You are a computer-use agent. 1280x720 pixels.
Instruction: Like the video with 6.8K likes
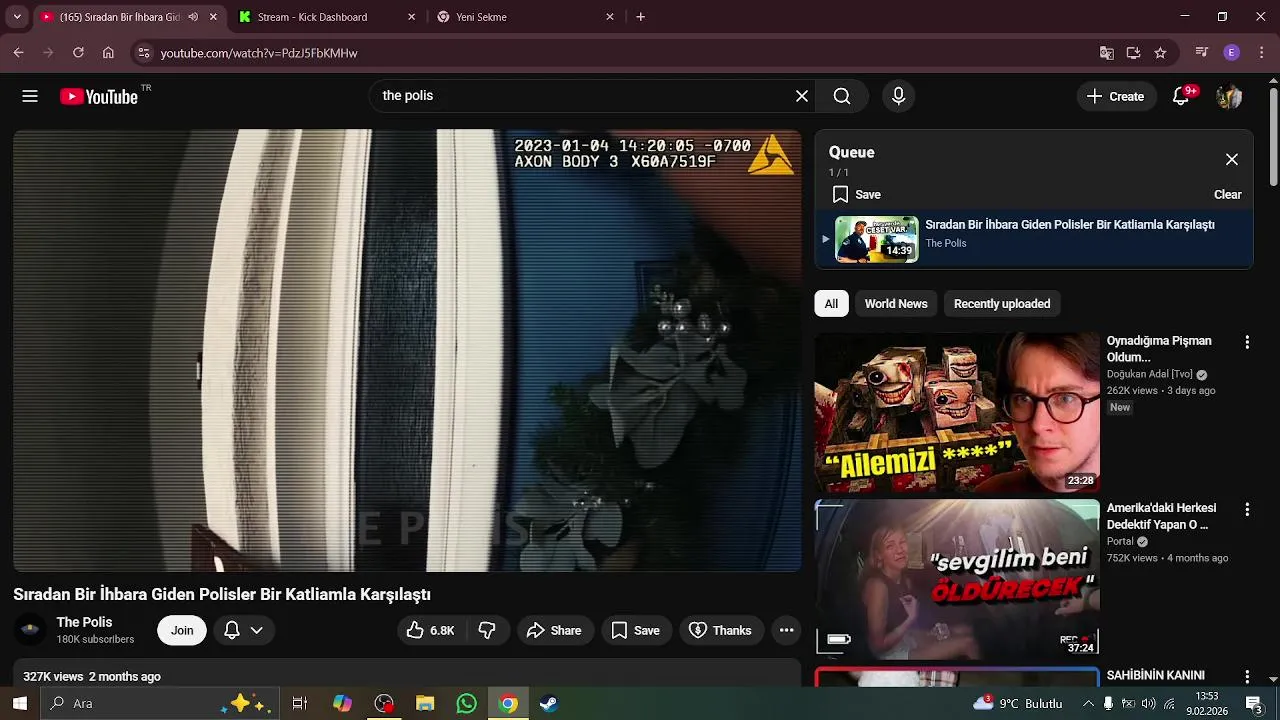pos(430,630)
